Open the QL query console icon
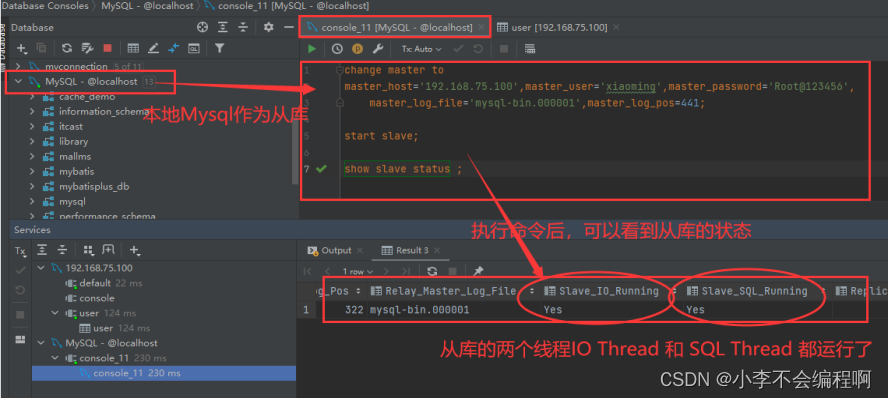Image resolution: width=888 pixels, height=399 pixels. coord(194,48)
